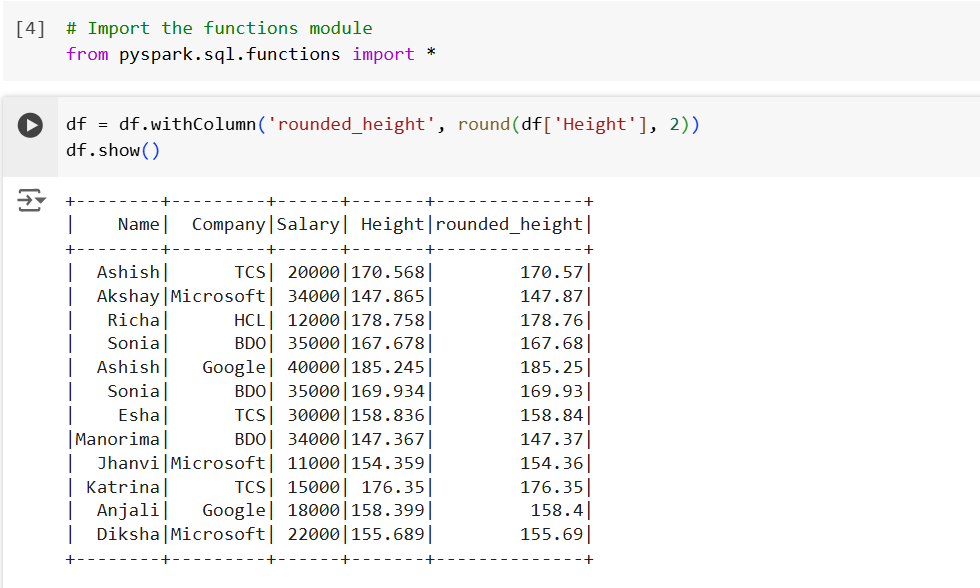Click the 'rounded_height' string in the code

(x=352, y=125)
